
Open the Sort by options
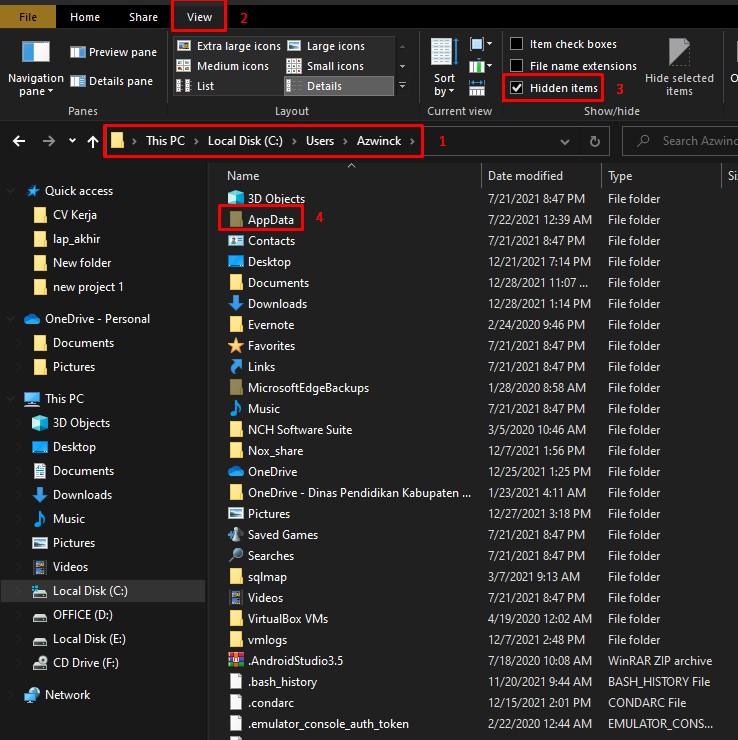pyautogui.click(x=444, y=66)
